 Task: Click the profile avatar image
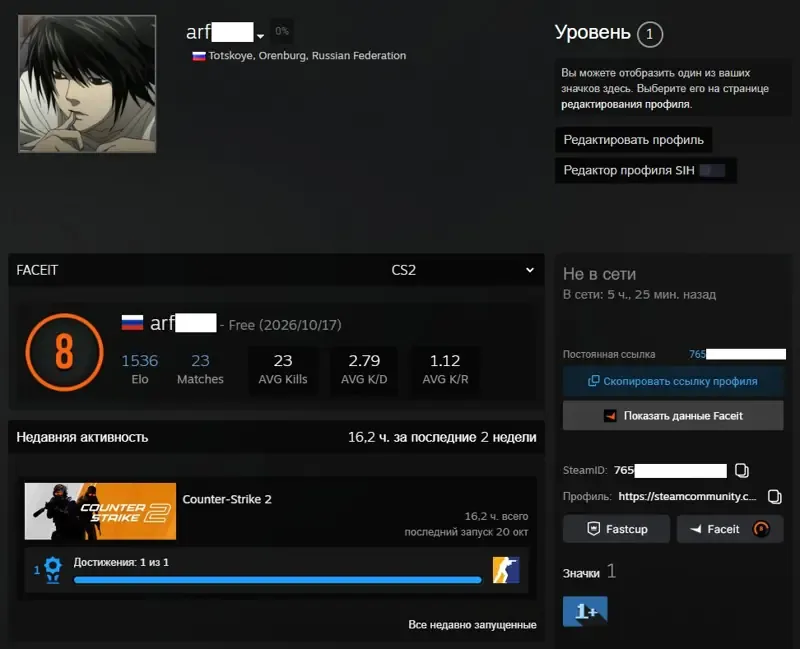pos(87,84)
